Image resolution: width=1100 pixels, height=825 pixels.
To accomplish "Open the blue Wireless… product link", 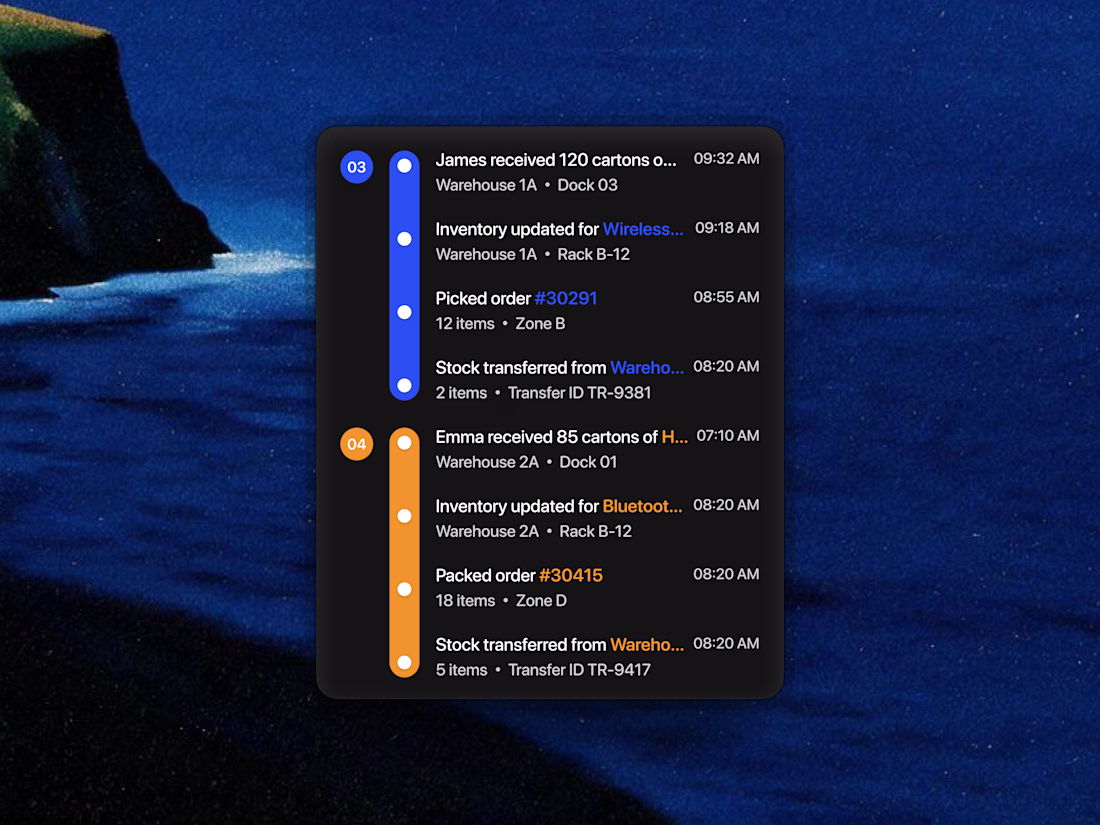I will [x=643, y=229].
